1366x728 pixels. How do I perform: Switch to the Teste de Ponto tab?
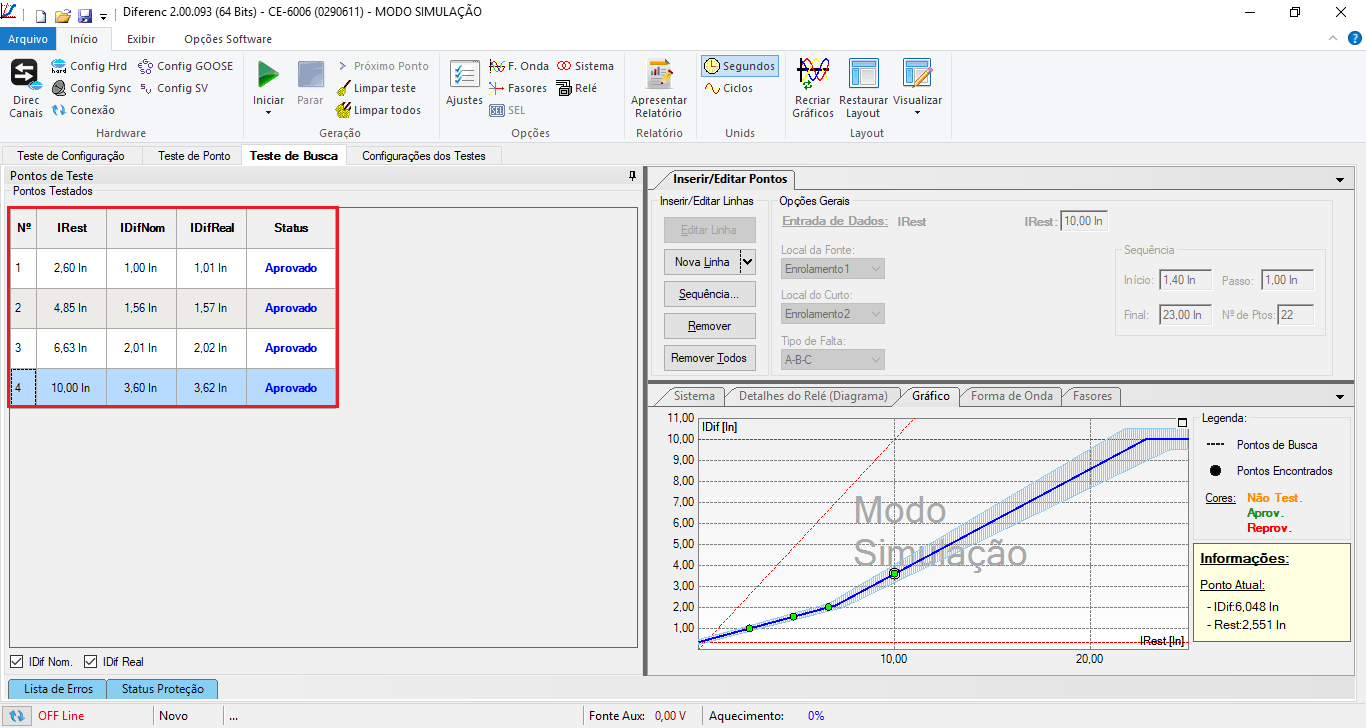tap(194, 156)
